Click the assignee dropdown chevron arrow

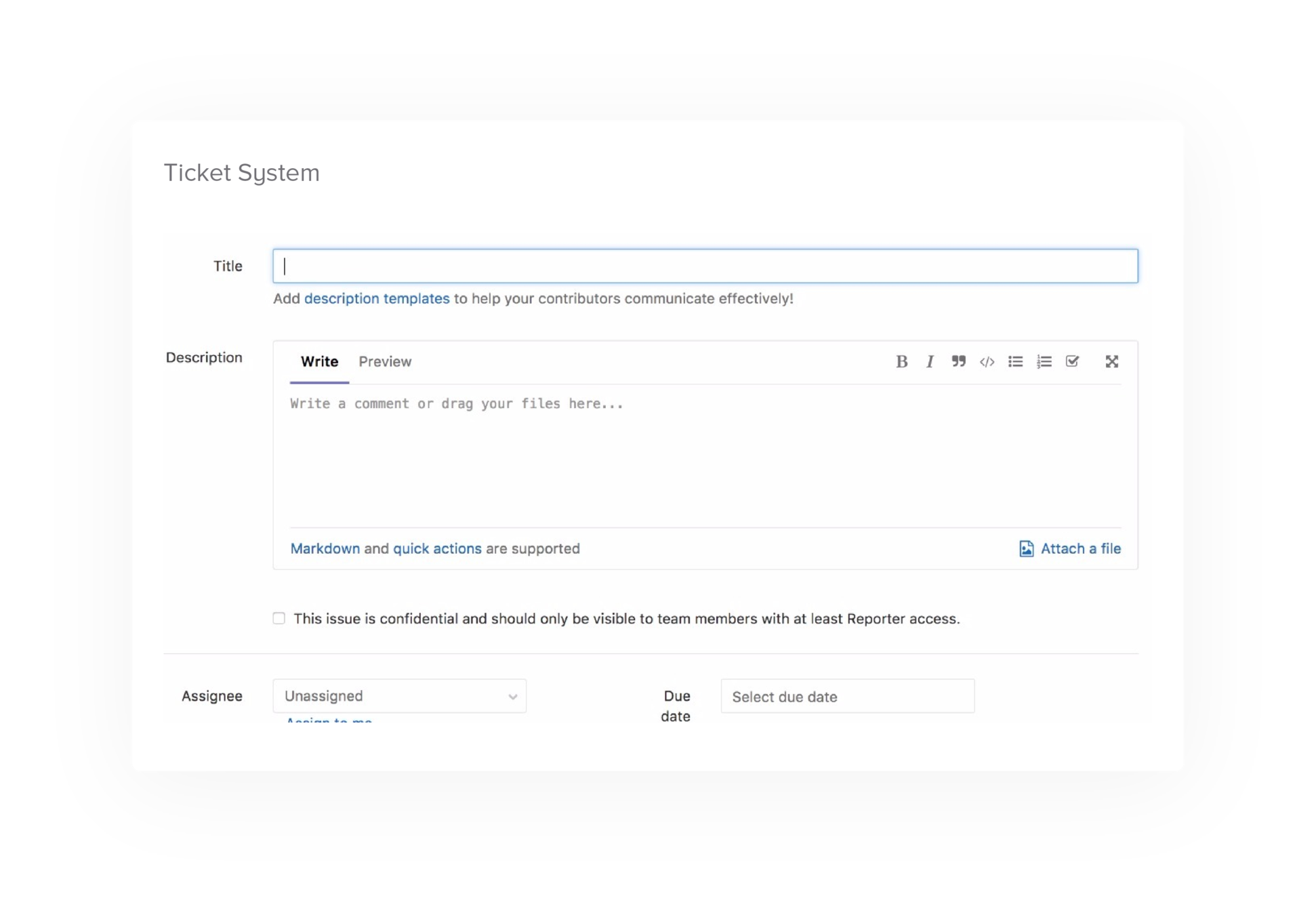click(513, 697)
